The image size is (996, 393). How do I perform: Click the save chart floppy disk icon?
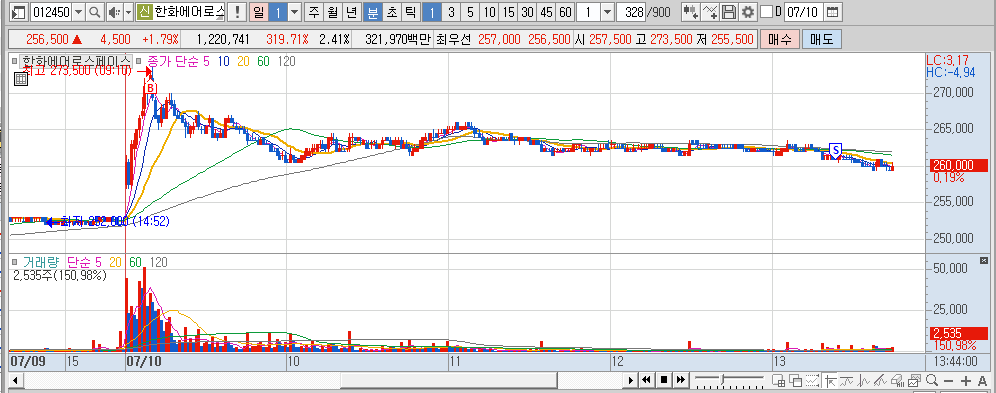pyautogui.click(x=729, y=11)
